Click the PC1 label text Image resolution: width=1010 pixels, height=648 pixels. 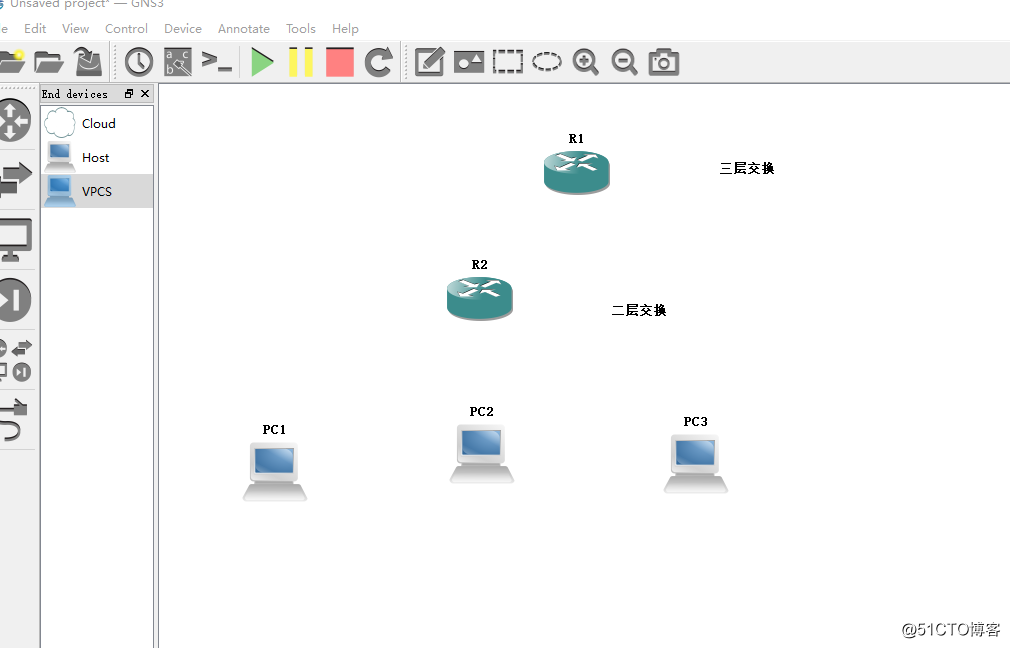[x=274, y=430]
